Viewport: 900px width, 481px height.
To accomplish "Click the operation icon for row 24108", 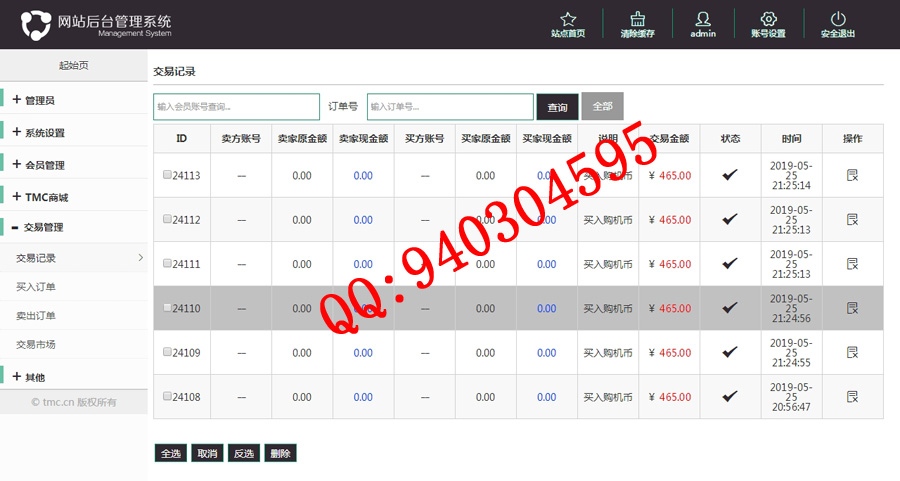I will click(852, 397).
